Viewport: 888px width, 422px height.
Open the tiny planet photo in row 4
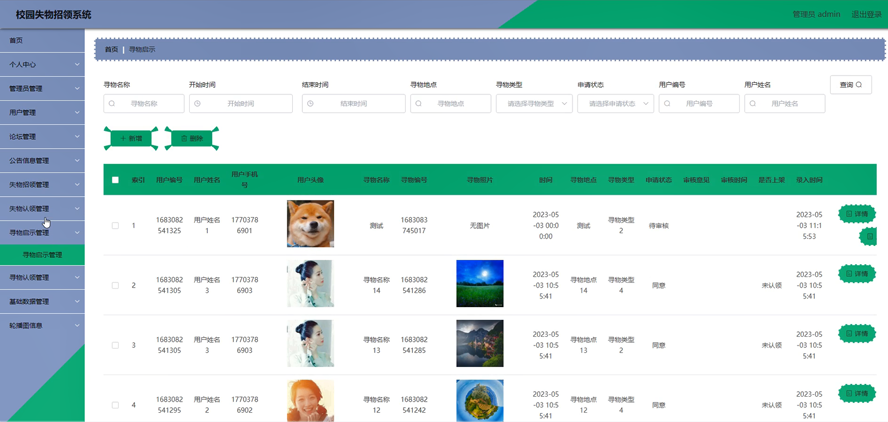click(x=480, y=401)
